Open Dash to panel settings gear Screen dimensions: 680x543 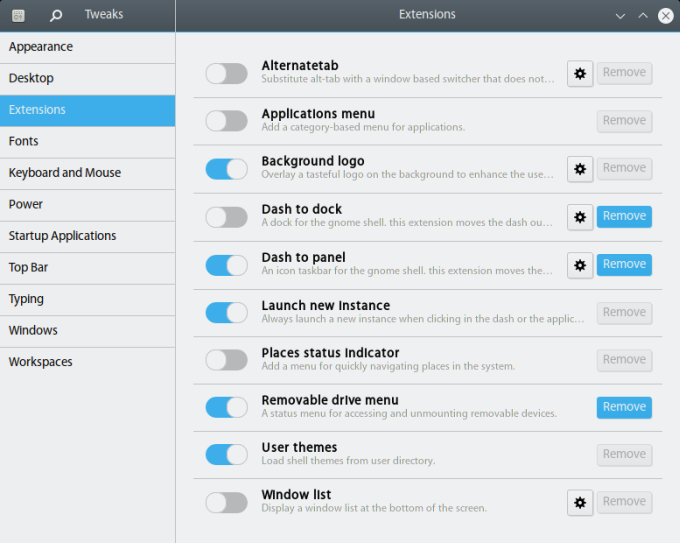(580, 264)
